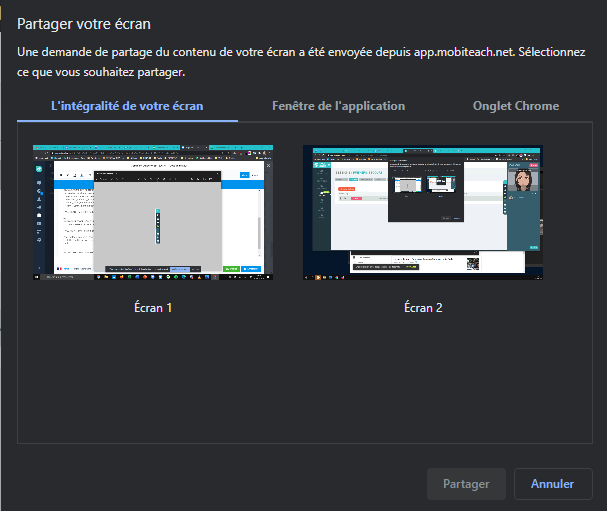The height and width of the screenshot is (511, 607).
Task: Click the app.mobiteach.net text in the description
Action: 464,52
